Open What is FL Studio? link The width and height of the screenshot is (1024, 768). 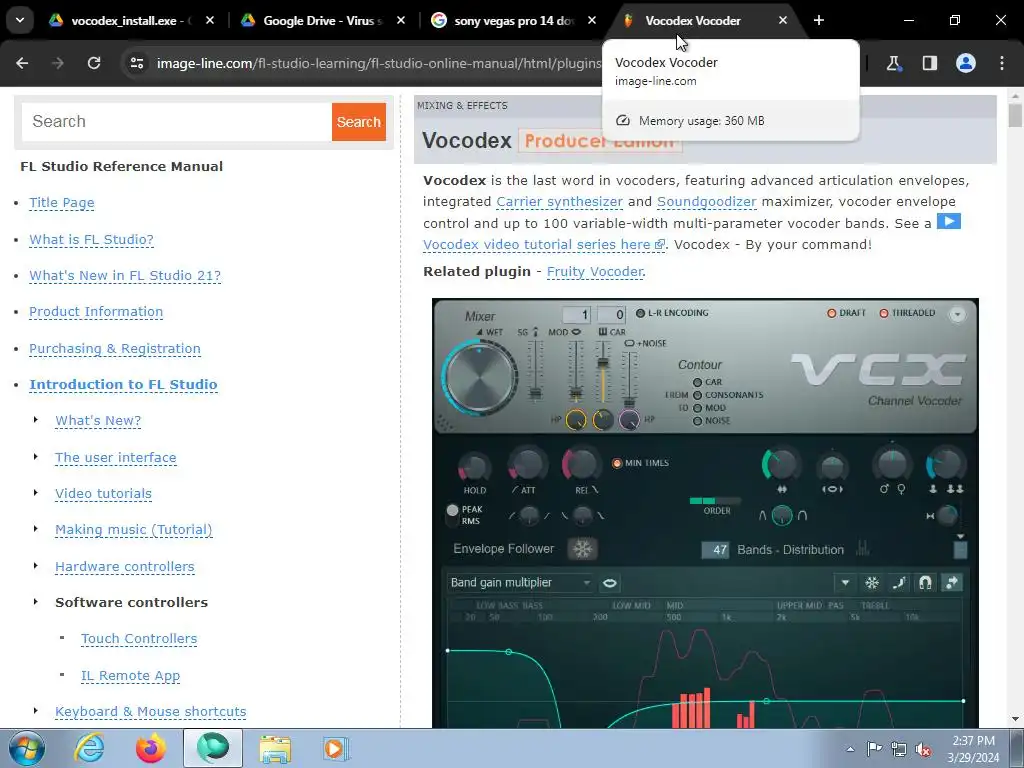coord(91,239)
